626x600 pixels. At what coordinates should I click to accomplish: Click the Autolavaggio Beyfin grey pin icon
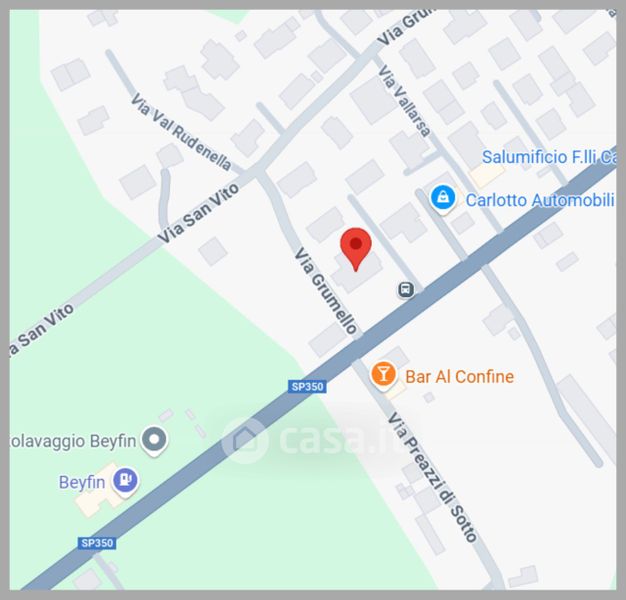tap(155, 440)
